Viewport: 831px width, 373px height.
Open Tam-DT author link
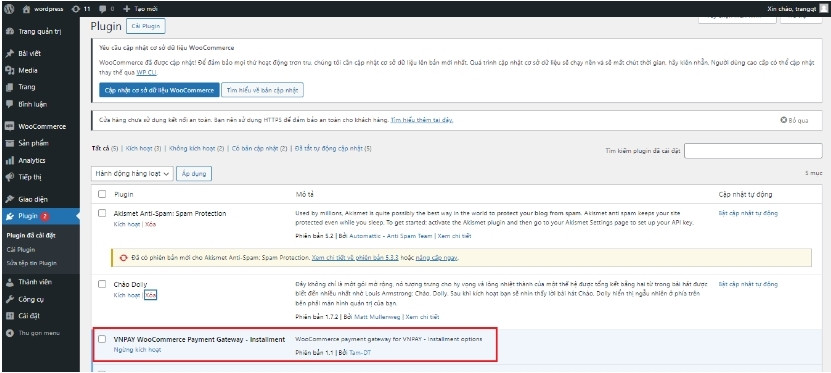point(360,352)
